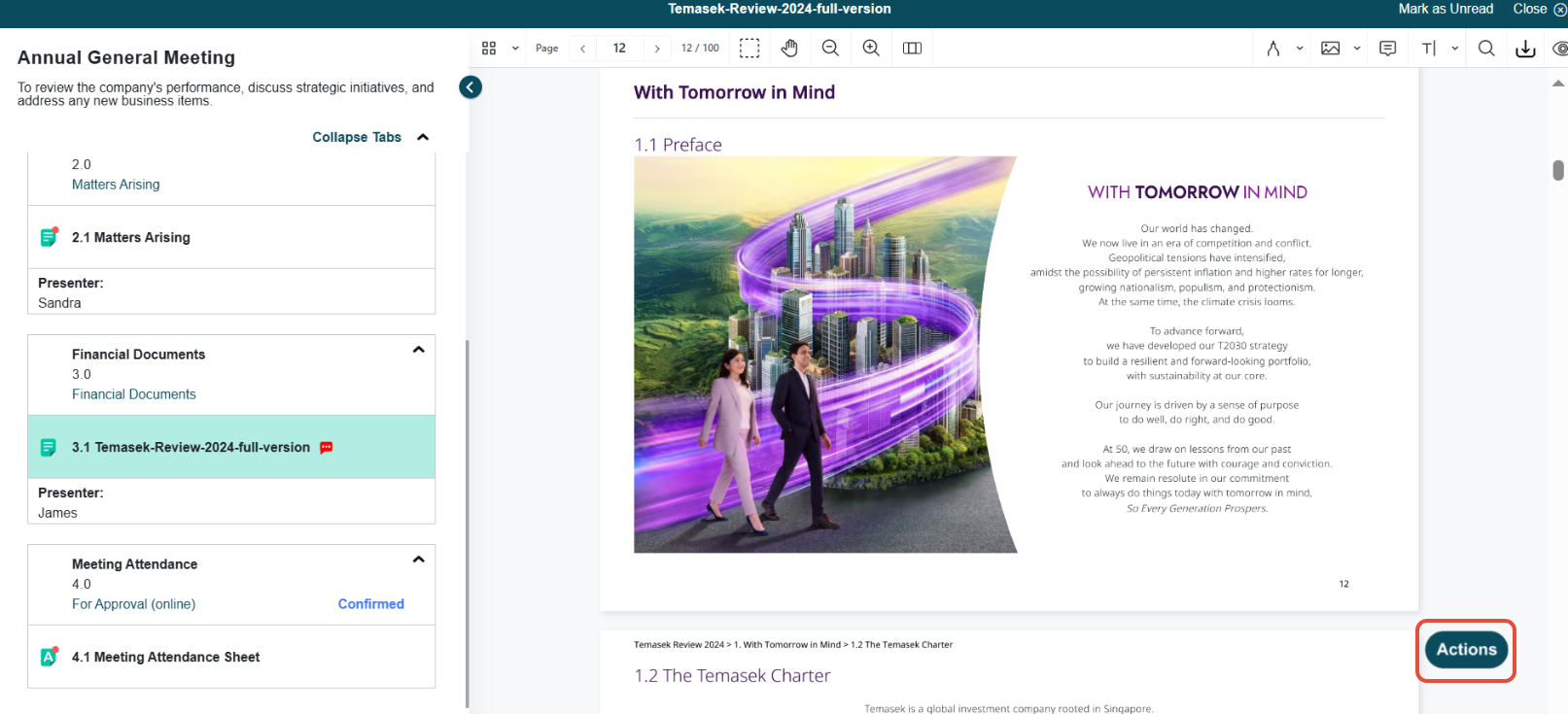
Task: Select the text insertion tool
Action: click(x=1429, y=48)
